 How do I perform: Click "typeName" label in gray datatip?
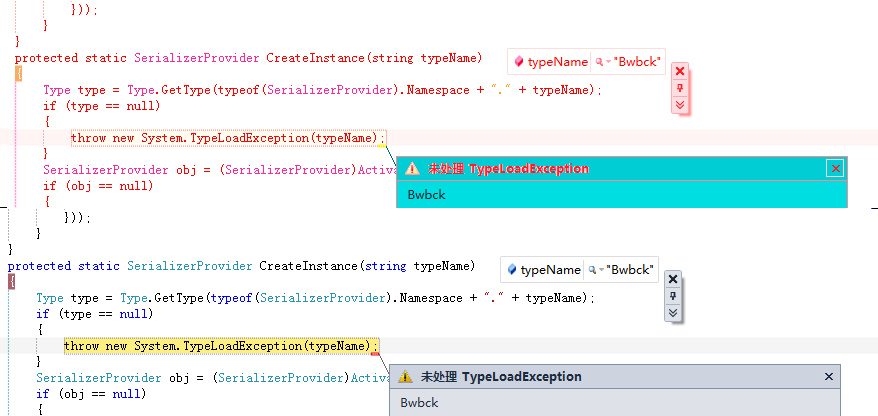(550, 270)
